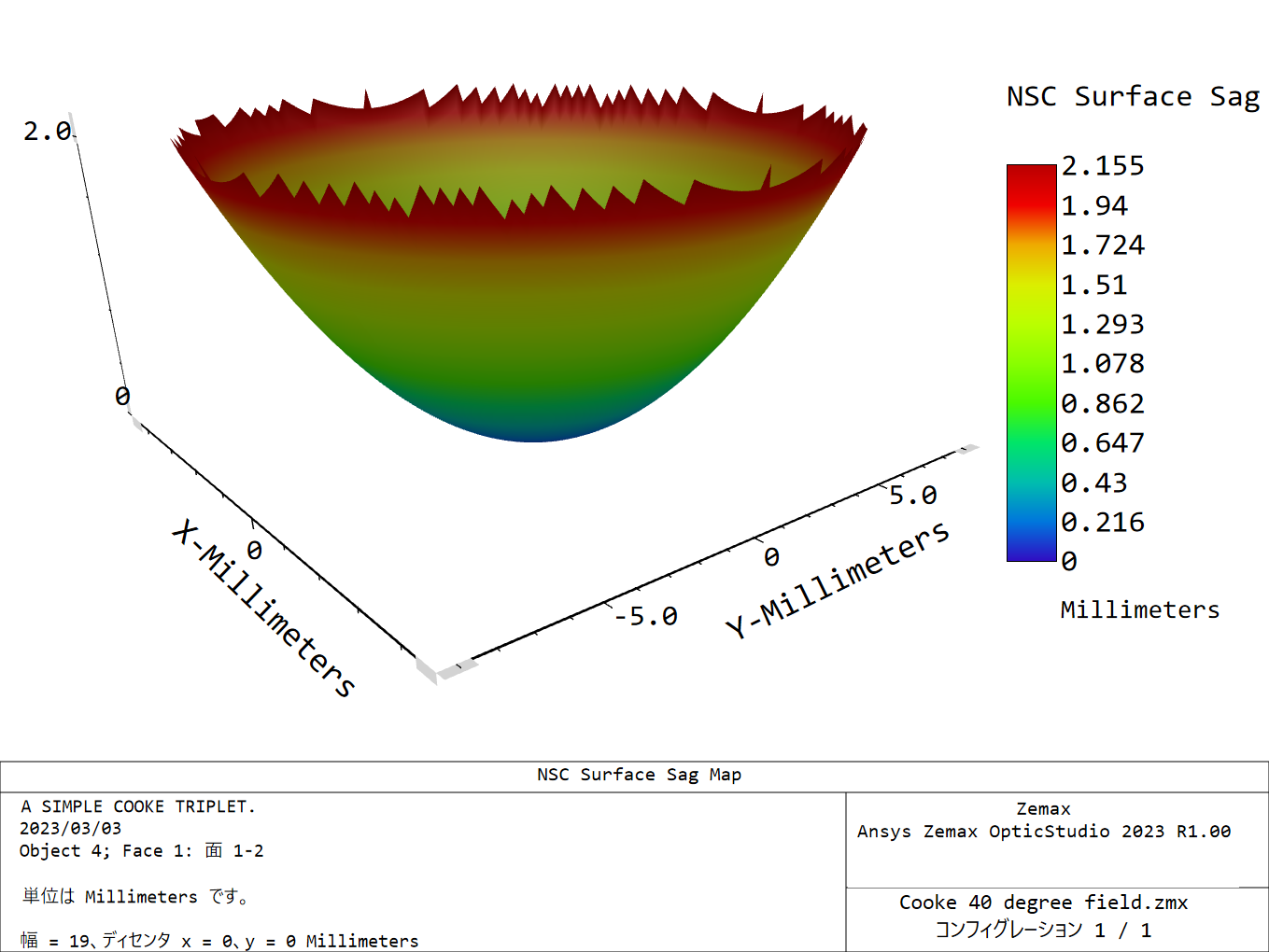The width and height of the screenshot is (1269, 952).
Task: Click the 3D bowl-shaped sag surface plot
Action: click(519, 264)
